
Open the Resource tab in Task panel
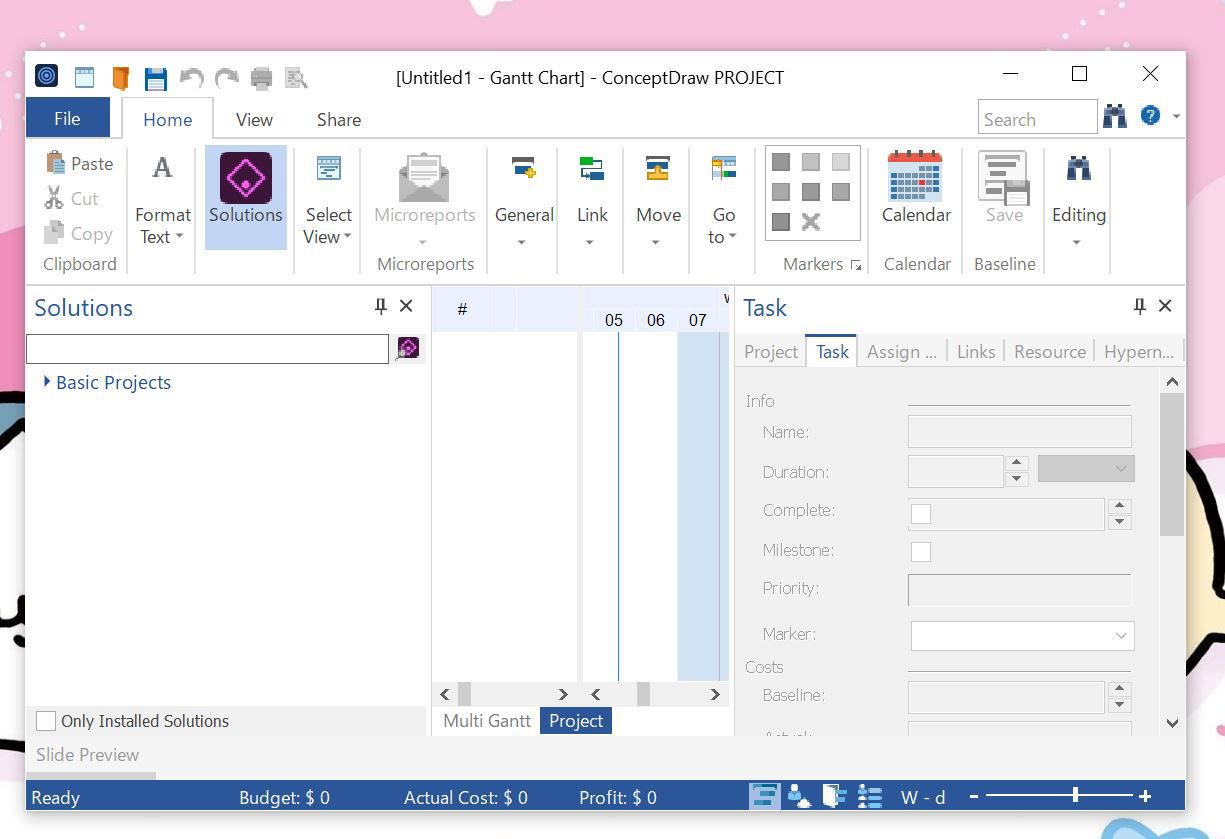tap(1049, 351)
